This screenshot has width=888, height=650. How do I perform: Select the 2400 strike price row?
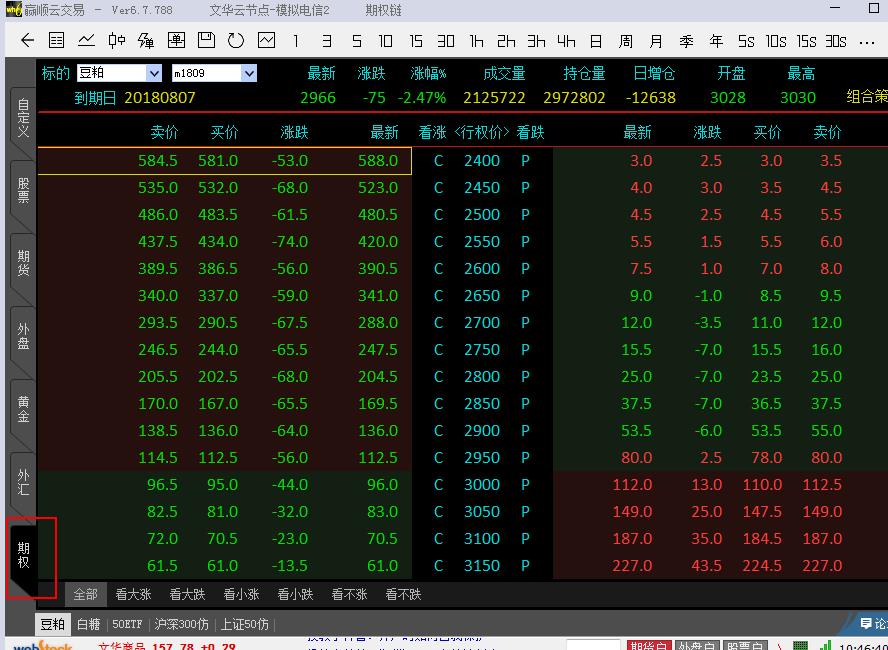pyautogui.click(x=481, y=160)
